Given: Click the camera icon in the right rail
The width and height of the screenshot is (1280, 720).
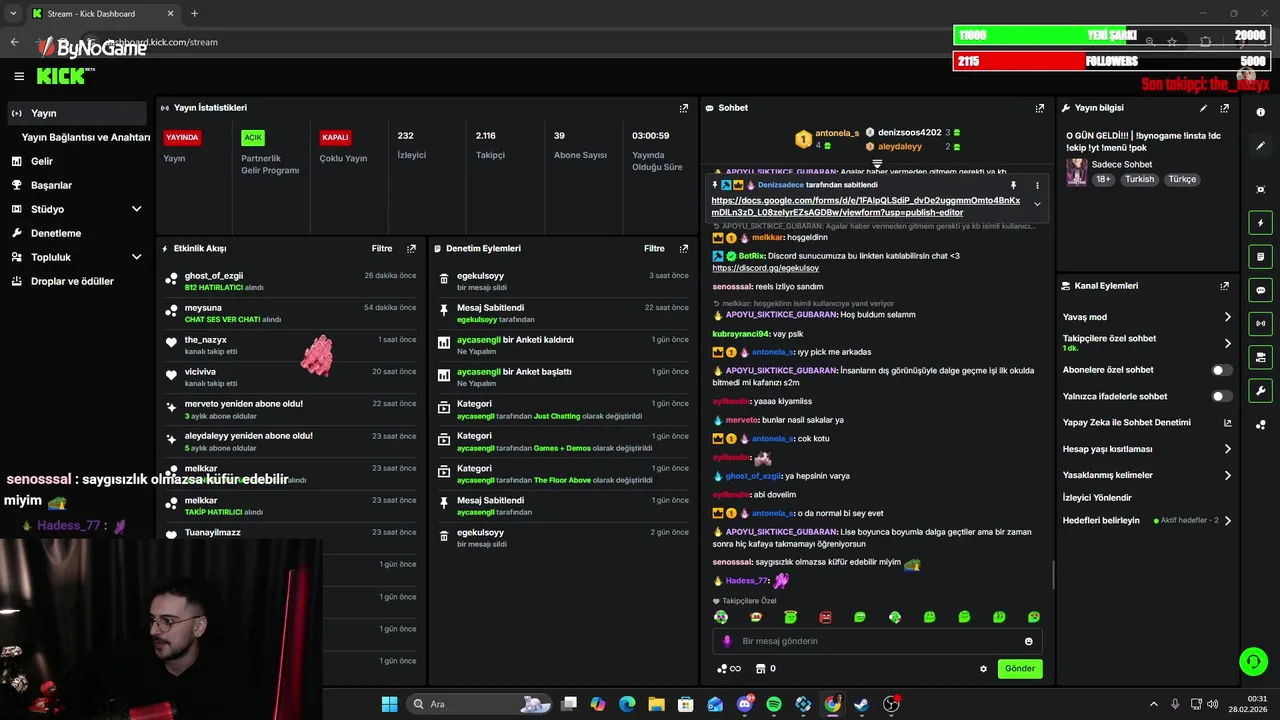Looking at the screenshot, I should pyautogui.click(x=1261, y=357).
